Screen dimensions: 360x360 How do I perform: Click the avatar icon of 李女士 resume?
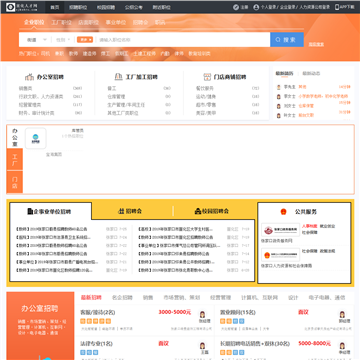tap(279, 97)
